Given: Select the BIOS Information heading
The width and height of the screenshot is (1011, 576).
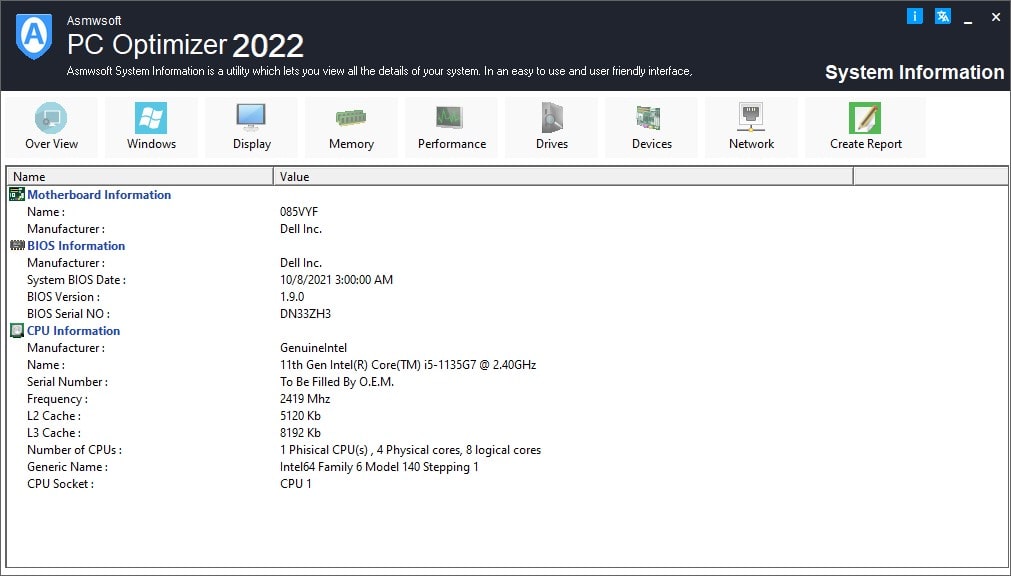Looking at the screenshot, I should click(x=76, y=246).
